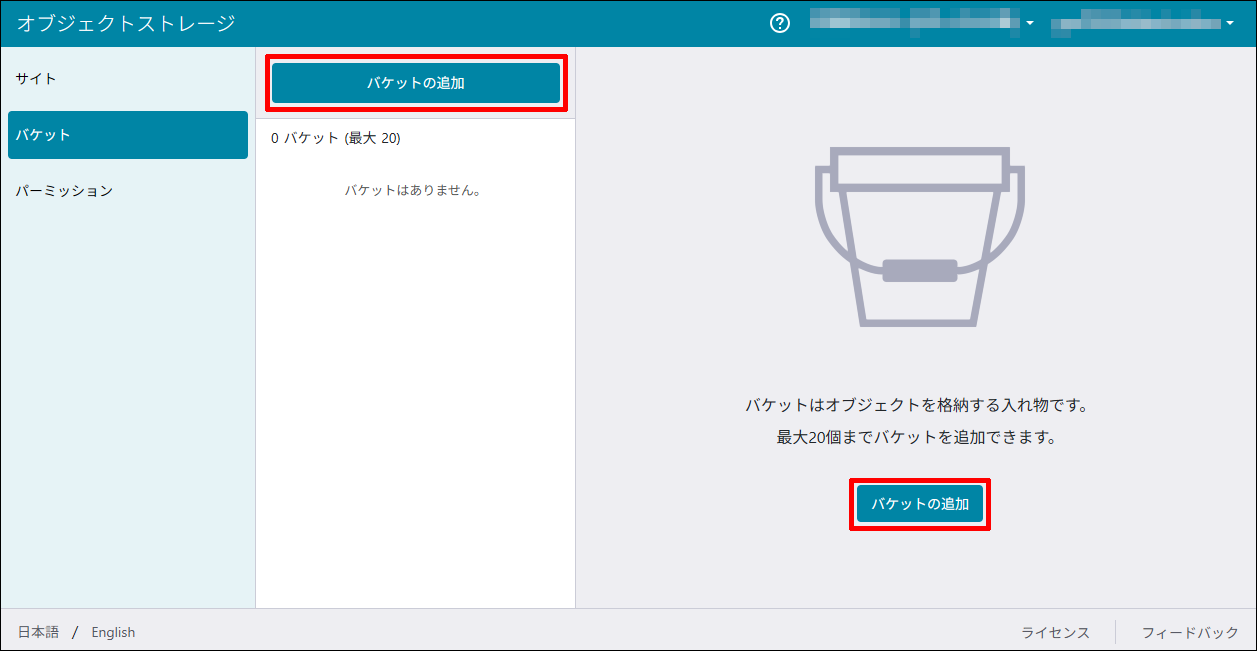This screenshot has height=651, width=1257.
Task: Click the 0 バケット (最大 20) count label
Action: 336,139
